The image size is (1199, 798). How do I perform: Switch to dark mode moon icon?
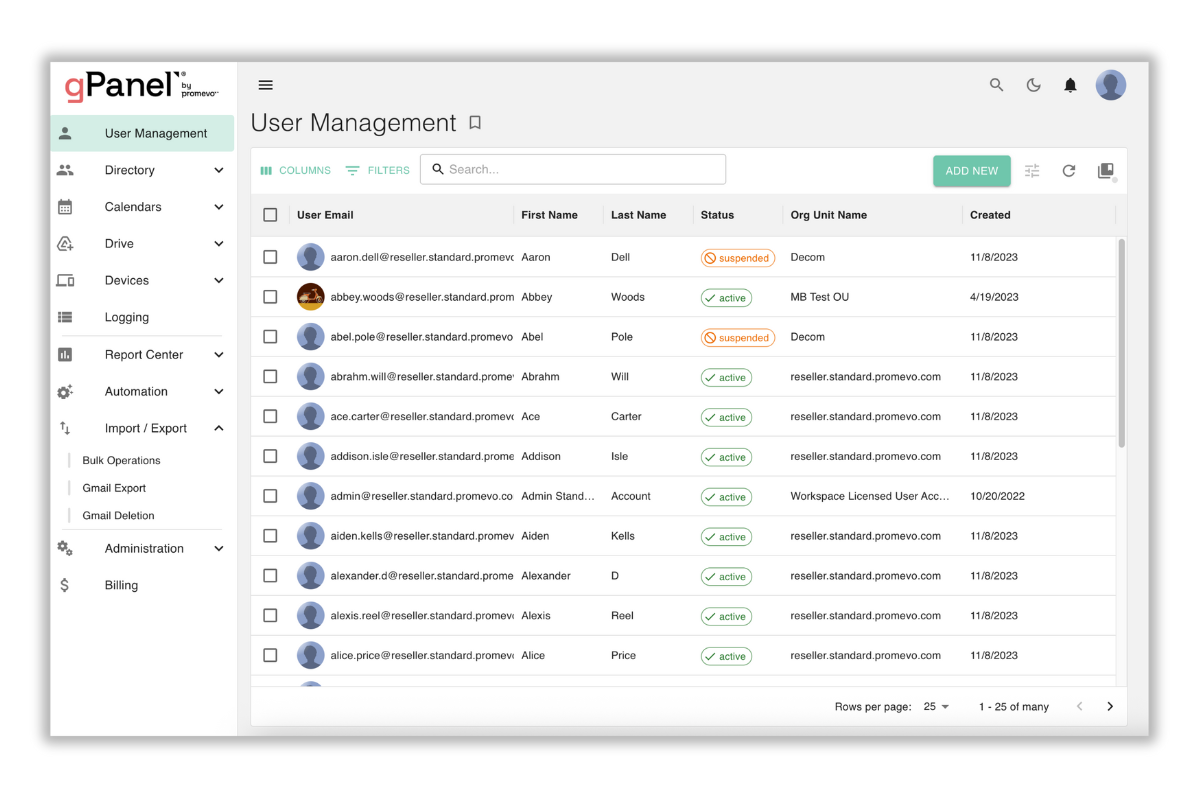pos(1033,85)
